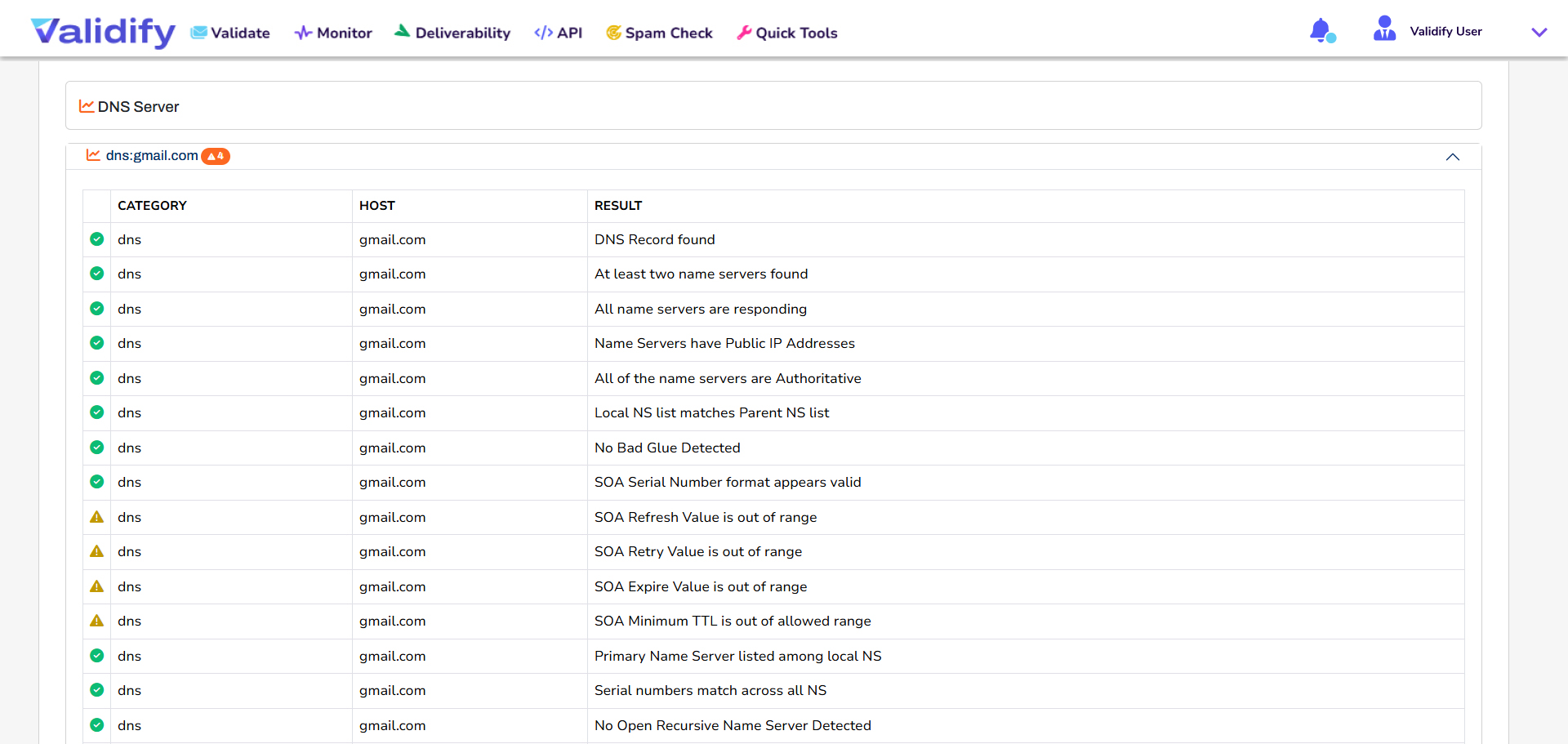Click the orange warning badge showing 4
This screenshot has width=1568, height=744.
click(x=216, y=156)
